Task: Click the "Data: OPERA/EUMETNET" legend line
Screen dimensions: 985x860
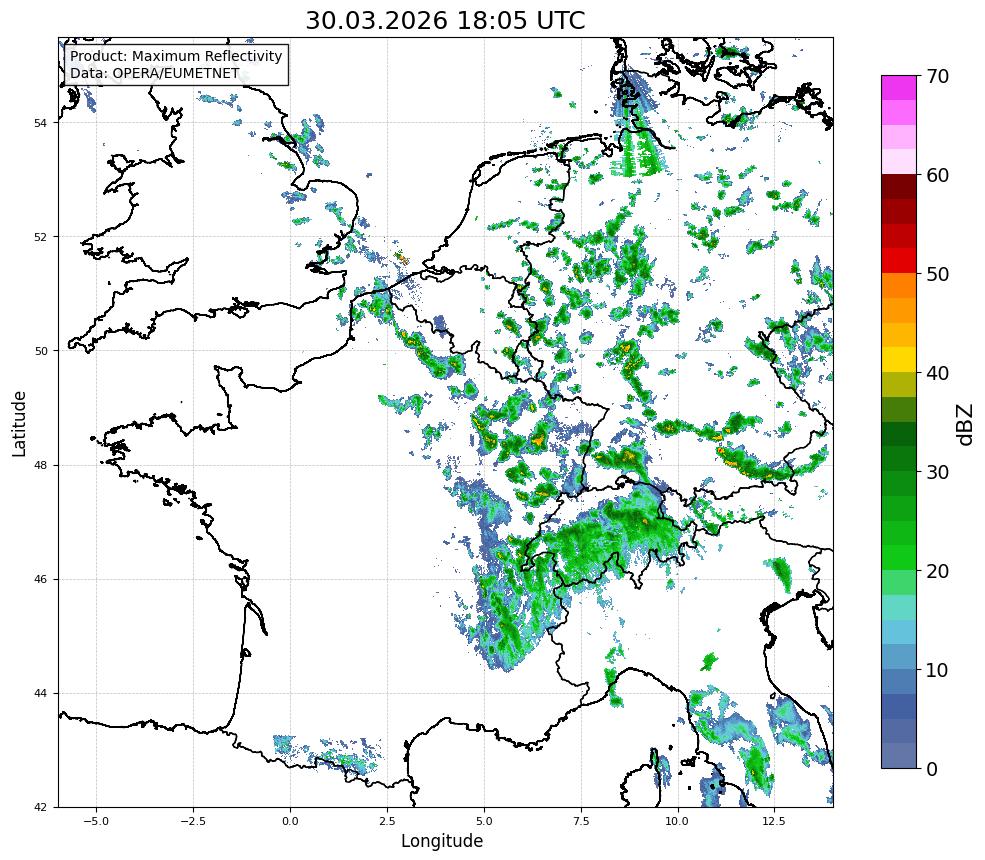Action: pos(155,73)
